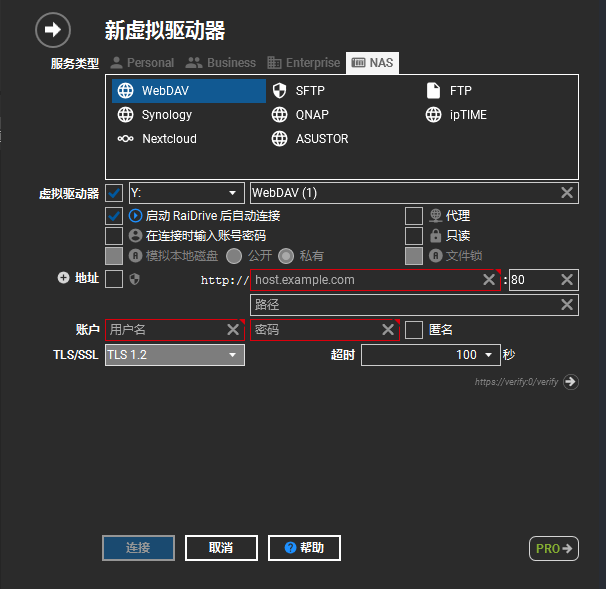
Task: Click the read-only lock icon
Action: tap(436, 236)
